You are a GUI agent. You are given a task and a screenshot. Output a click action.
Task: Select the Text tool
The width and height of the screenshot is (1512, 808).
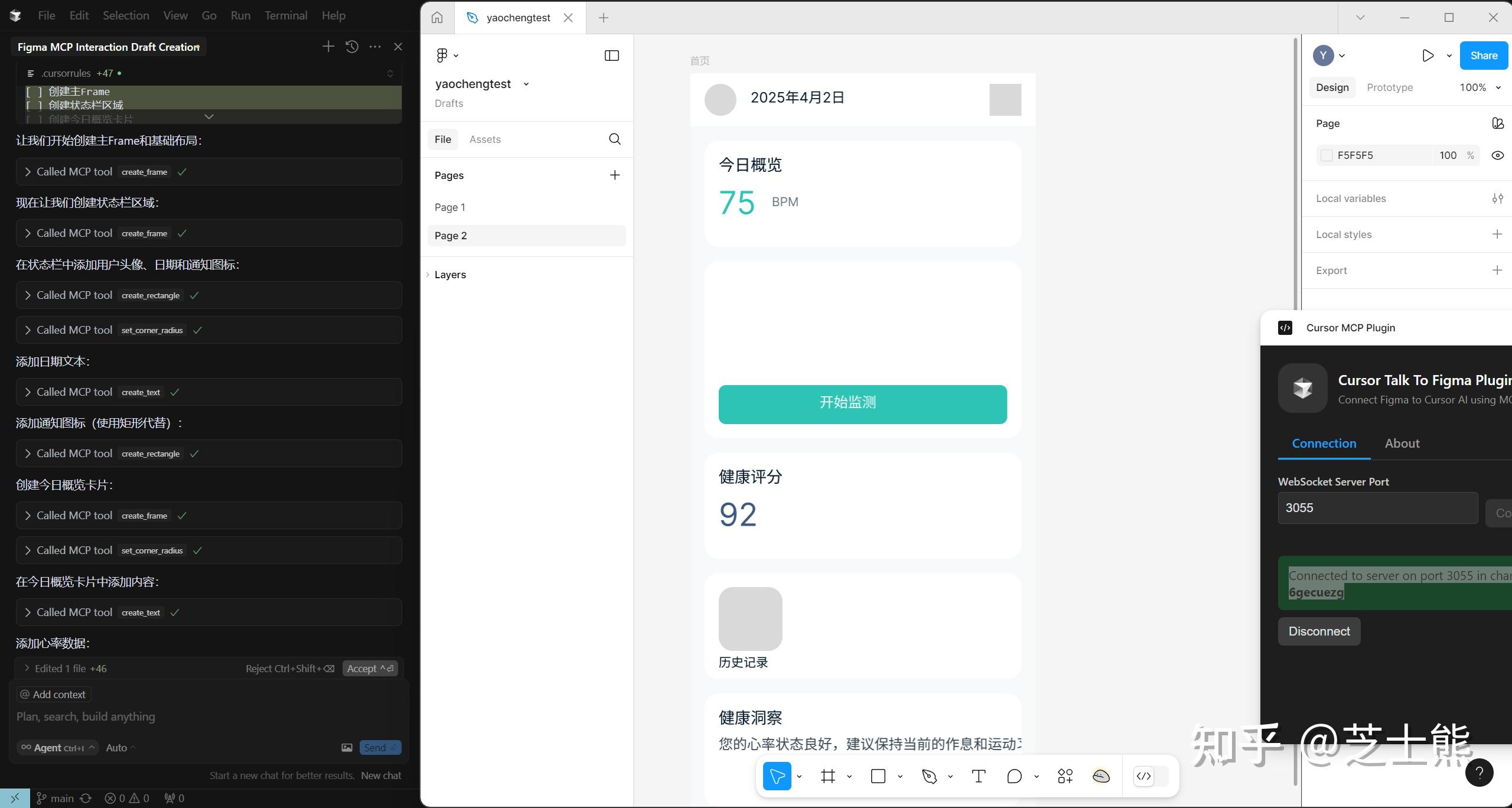point(979,776)
